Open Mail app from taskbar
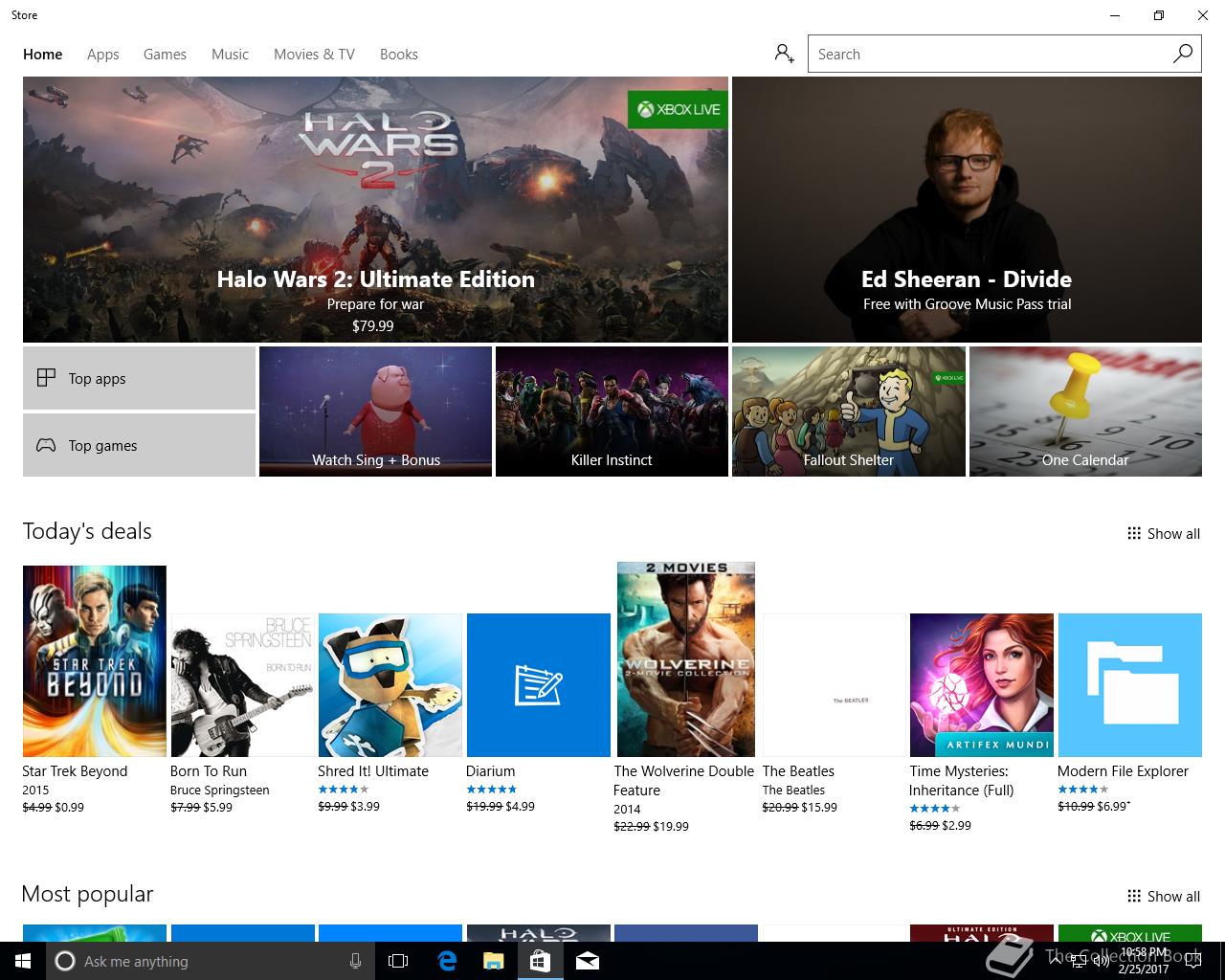 [588, 961]
